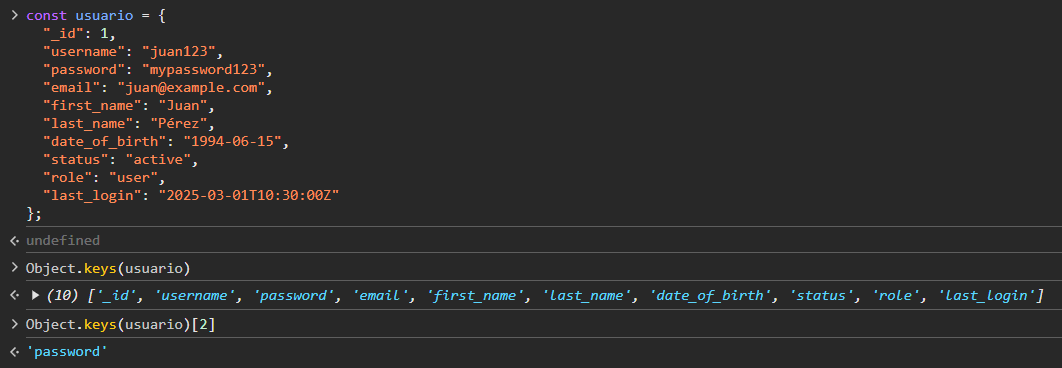The image size is (1062, 368).
Task: Click 'email' in the array output
Action: [382, 295]
